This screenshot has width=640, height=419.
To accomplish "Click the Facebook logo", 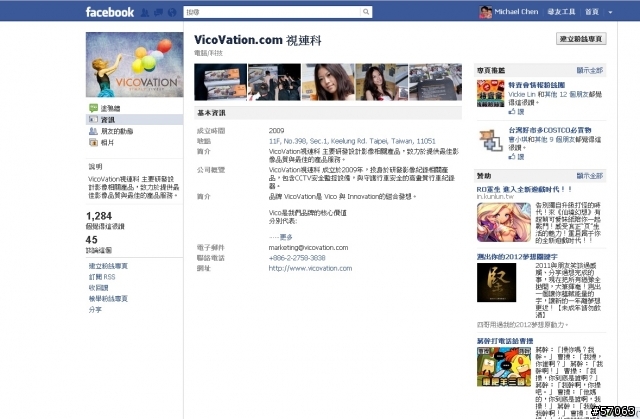I will [x=109, y=12].
